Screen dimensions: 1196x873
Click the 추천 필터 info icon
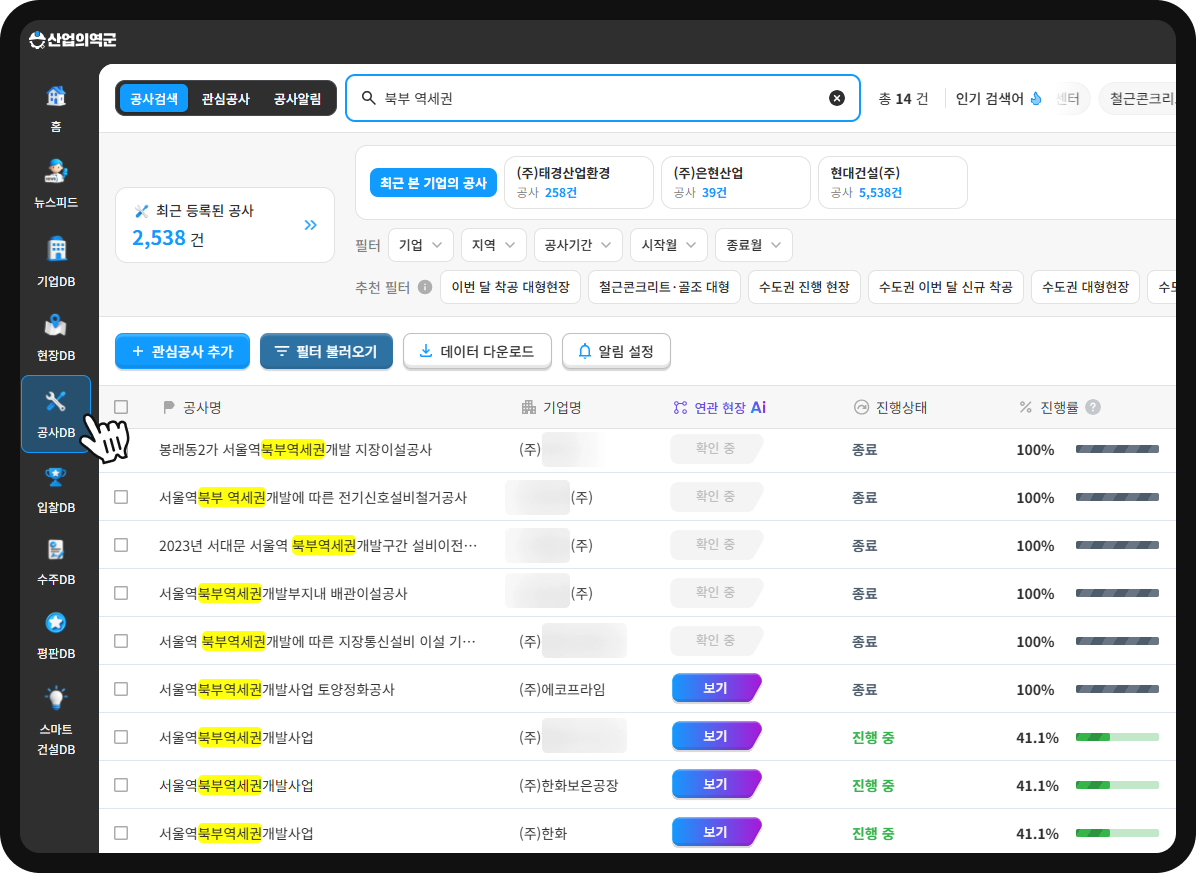click(x=425, y=287)
